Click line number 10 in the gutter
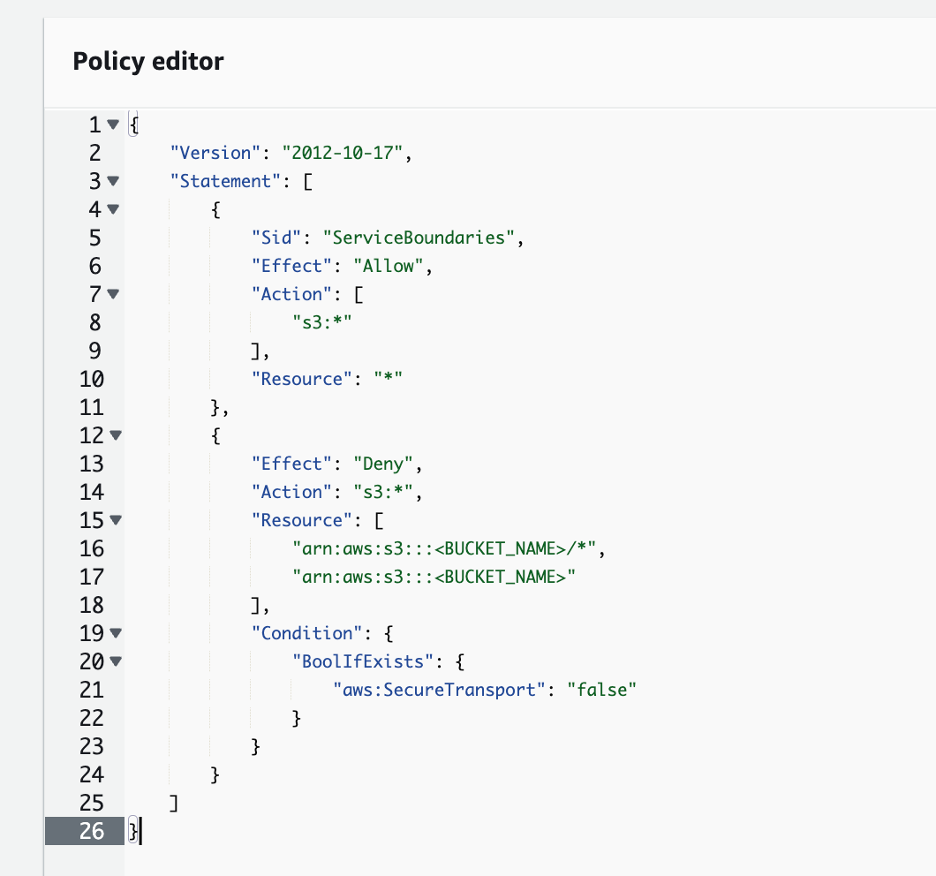The width and height of the screenshot is (936, 876). [x=91, y=379]
